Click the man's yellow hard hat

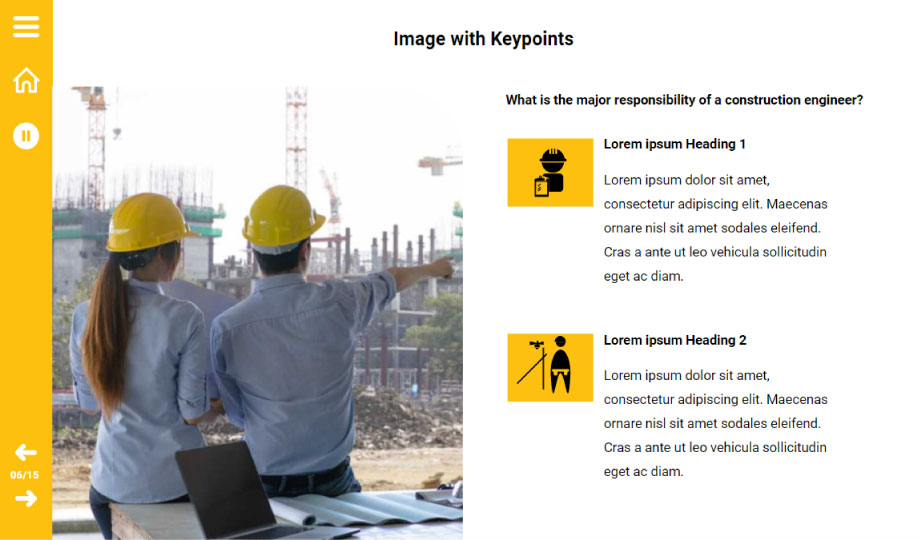click(282, 216)
